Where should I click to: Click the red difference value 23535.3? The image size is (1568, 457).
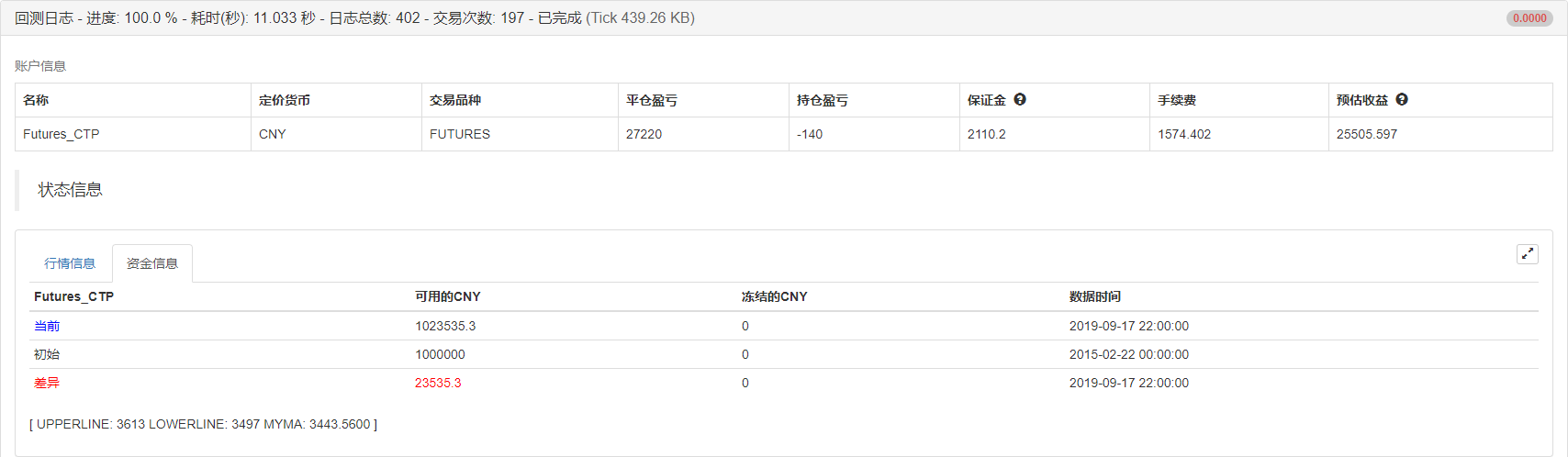pyautogui.click(x=438, y=383)
